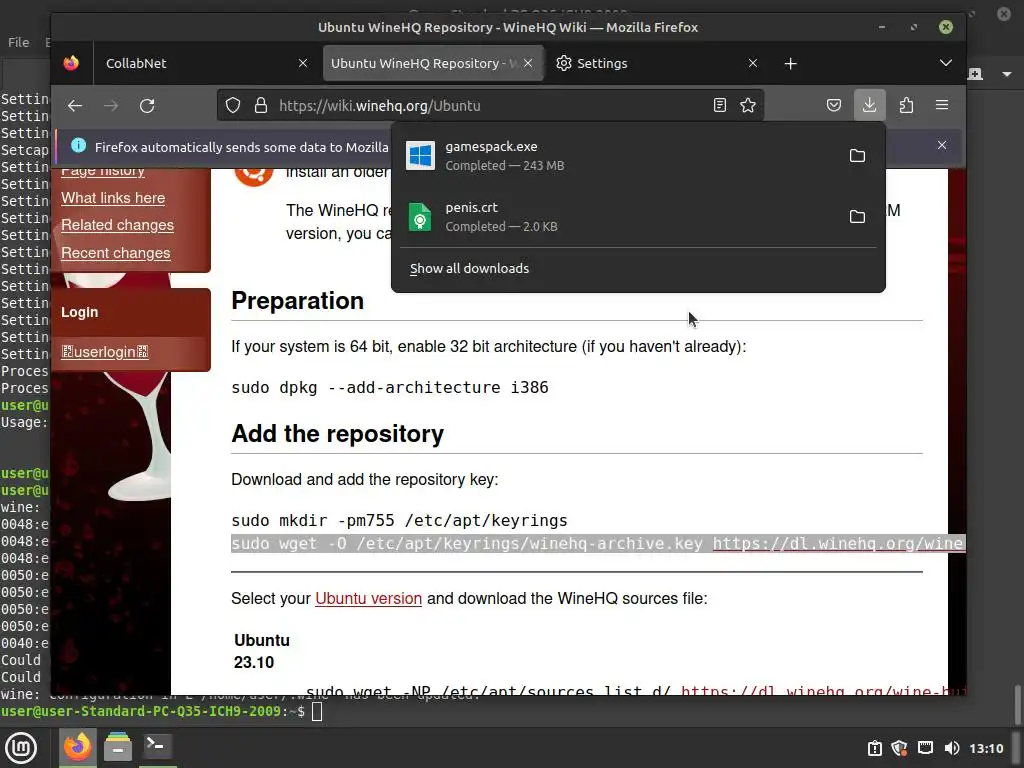Go forward with the toolbar arrow

[111, 106]
